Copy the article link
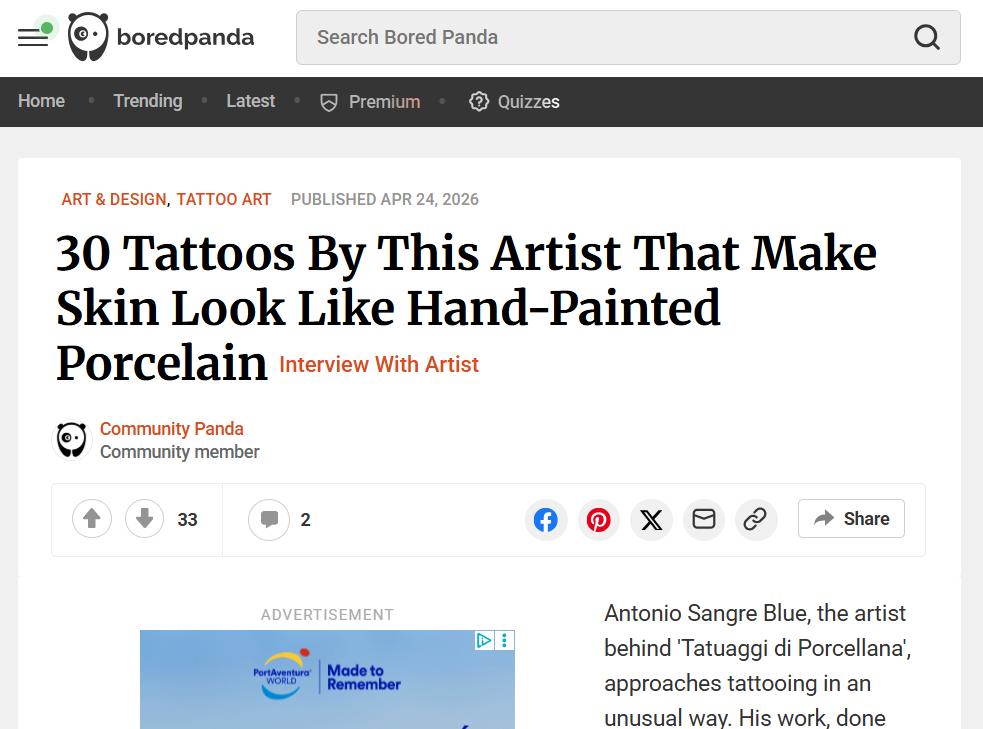Viewport: 983px width, 729px height. pos(756,520)
